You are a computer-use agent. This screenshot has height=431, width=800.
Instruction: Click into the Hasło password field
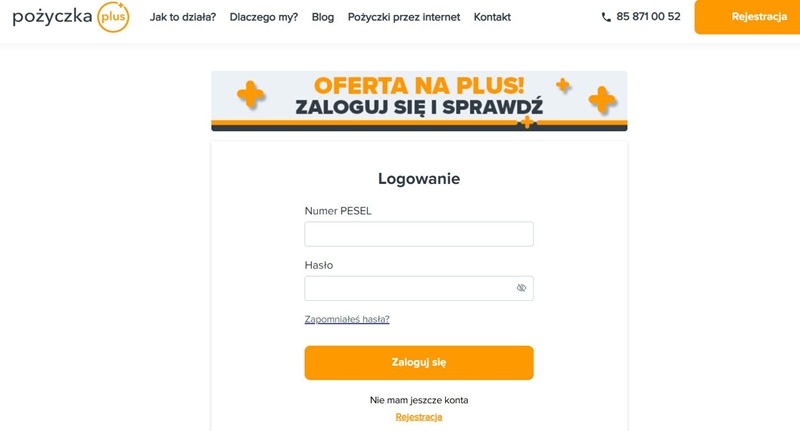409,288
